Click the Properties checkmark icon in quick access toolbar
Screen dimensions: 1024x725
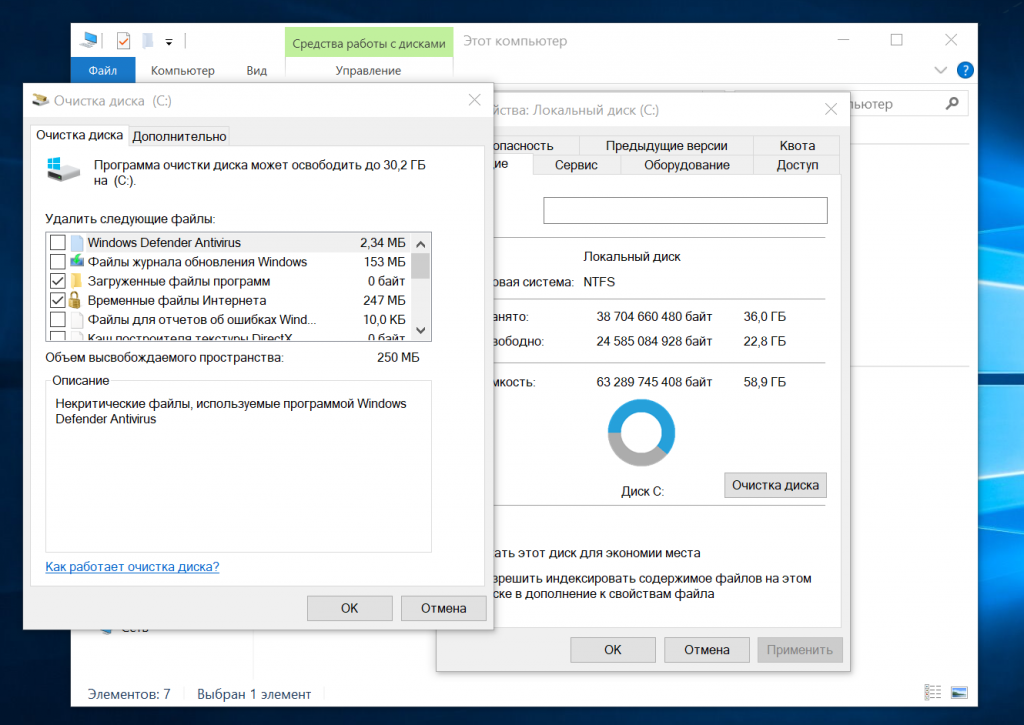pos(123,40)
